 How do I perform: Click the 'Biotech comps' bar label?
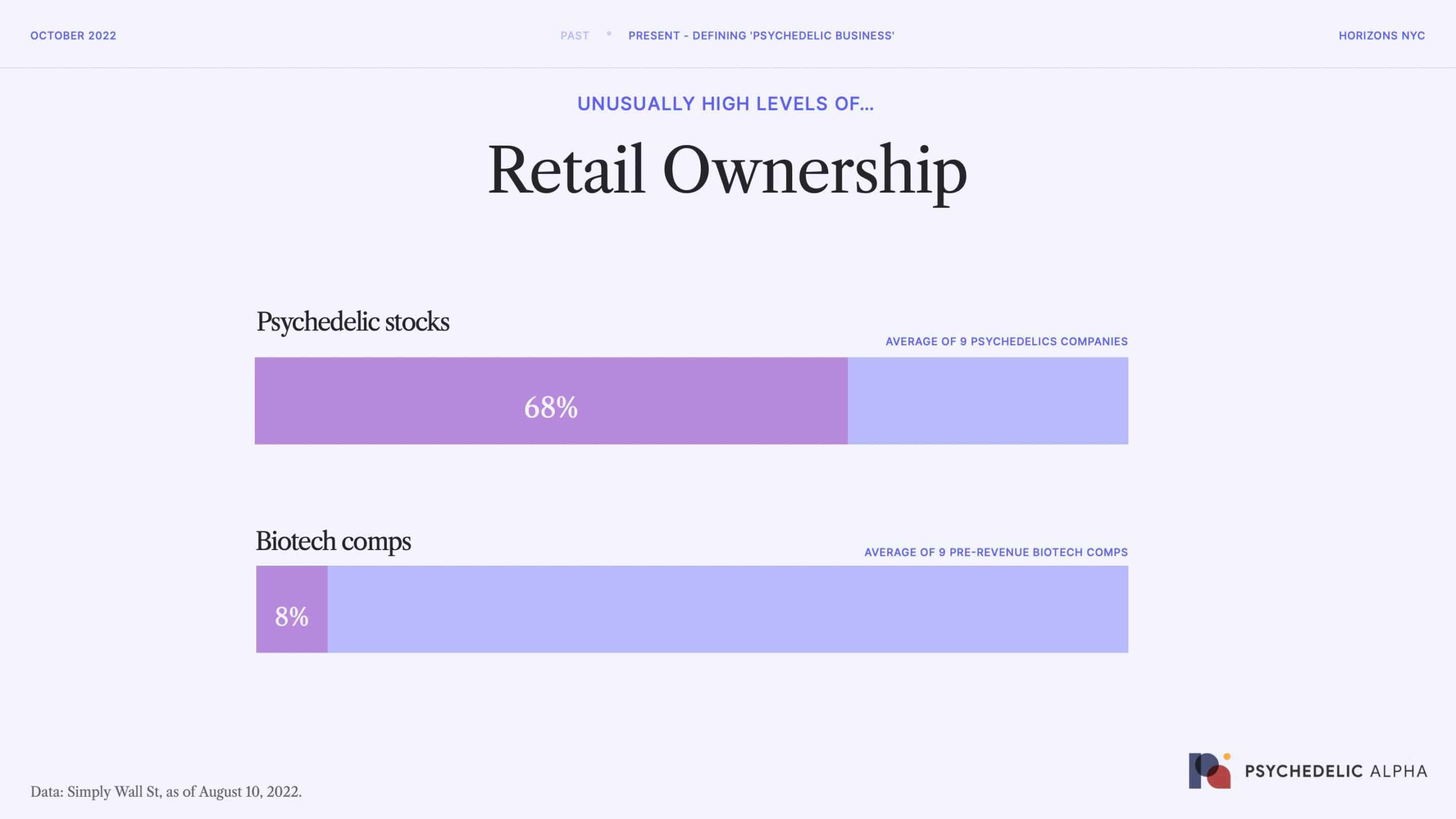[x=333, y=541]
